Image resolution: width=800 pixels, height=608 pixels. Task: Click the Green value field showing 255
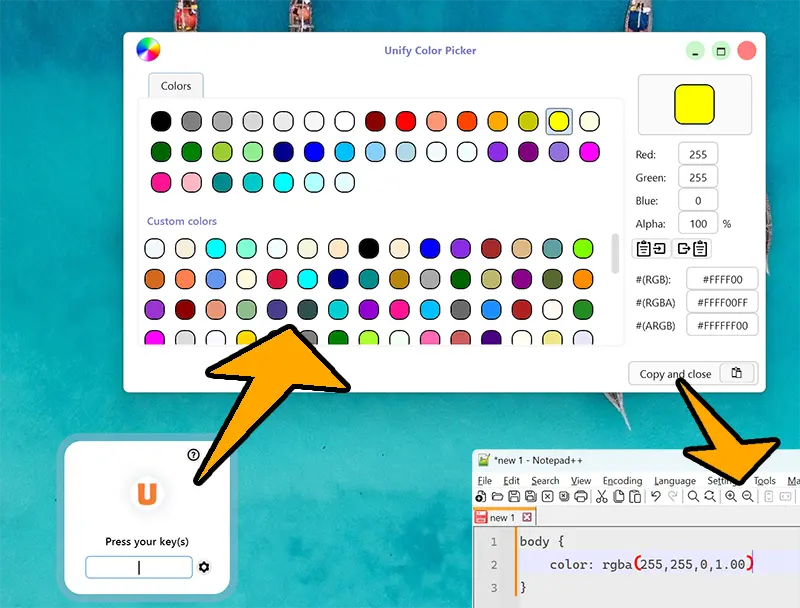tap(698, 178)
